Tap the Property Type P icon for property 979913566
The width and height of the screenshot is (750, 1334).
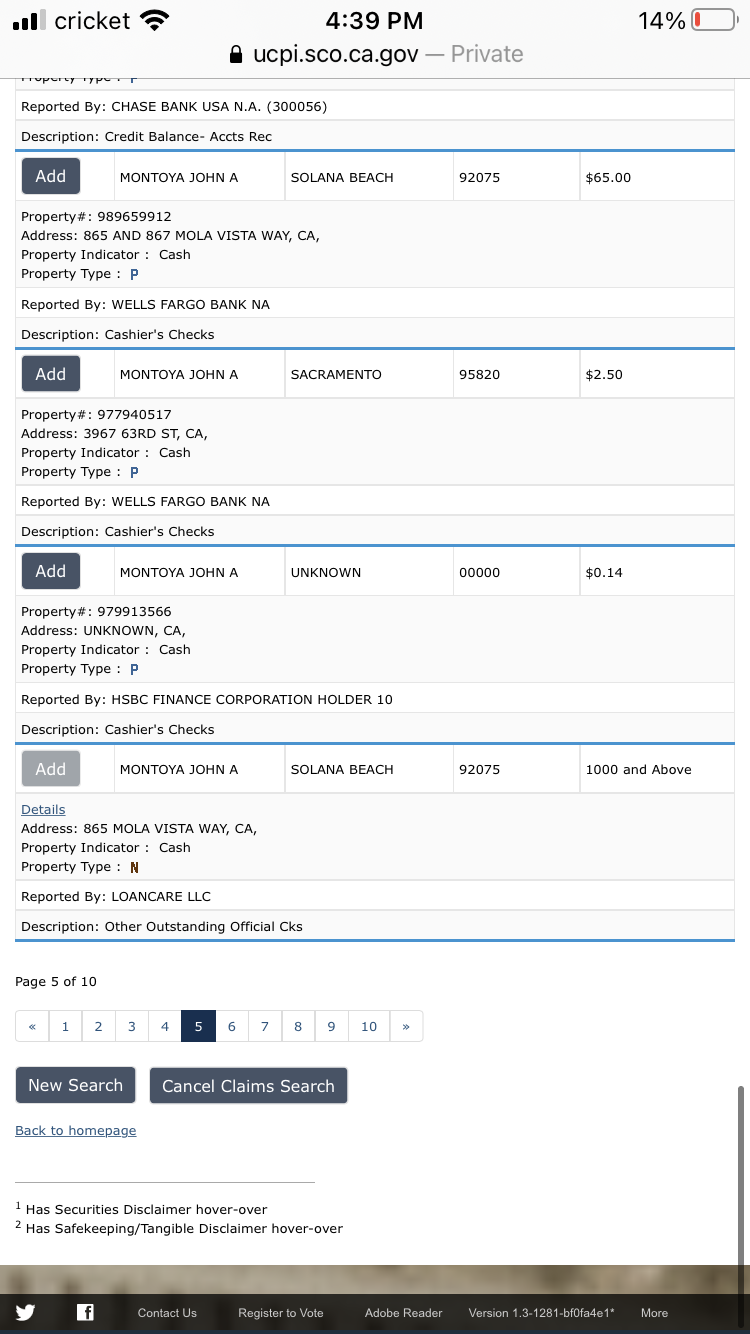click(x=134, y=669)
